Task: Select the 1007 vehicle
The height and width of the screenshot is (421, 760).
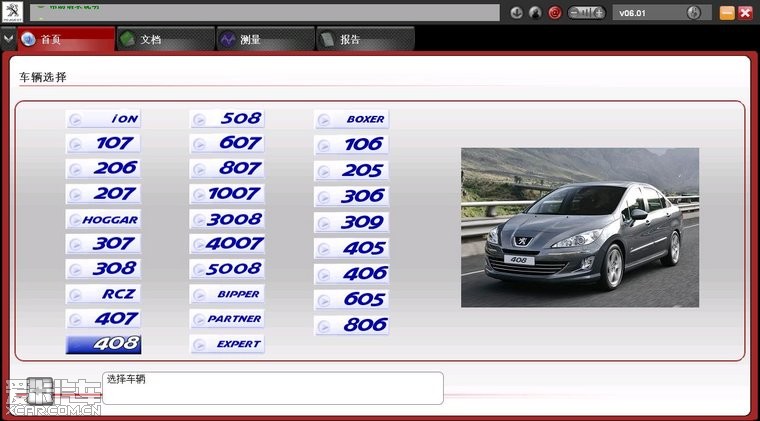Action: 227,194
